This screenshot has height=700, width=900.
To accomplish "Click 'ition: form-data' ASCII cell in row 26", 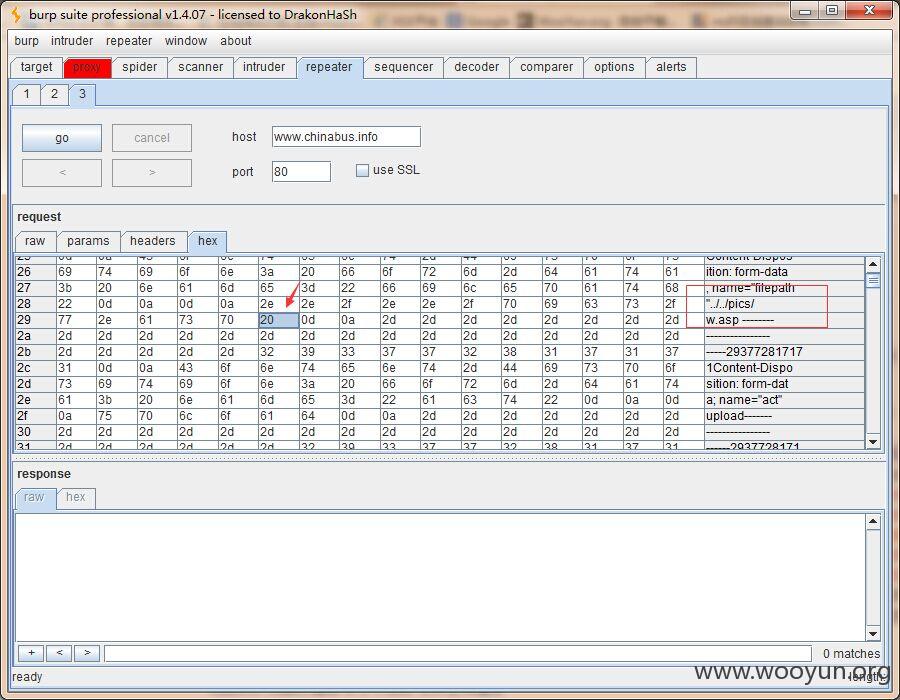I will point(784,272).
